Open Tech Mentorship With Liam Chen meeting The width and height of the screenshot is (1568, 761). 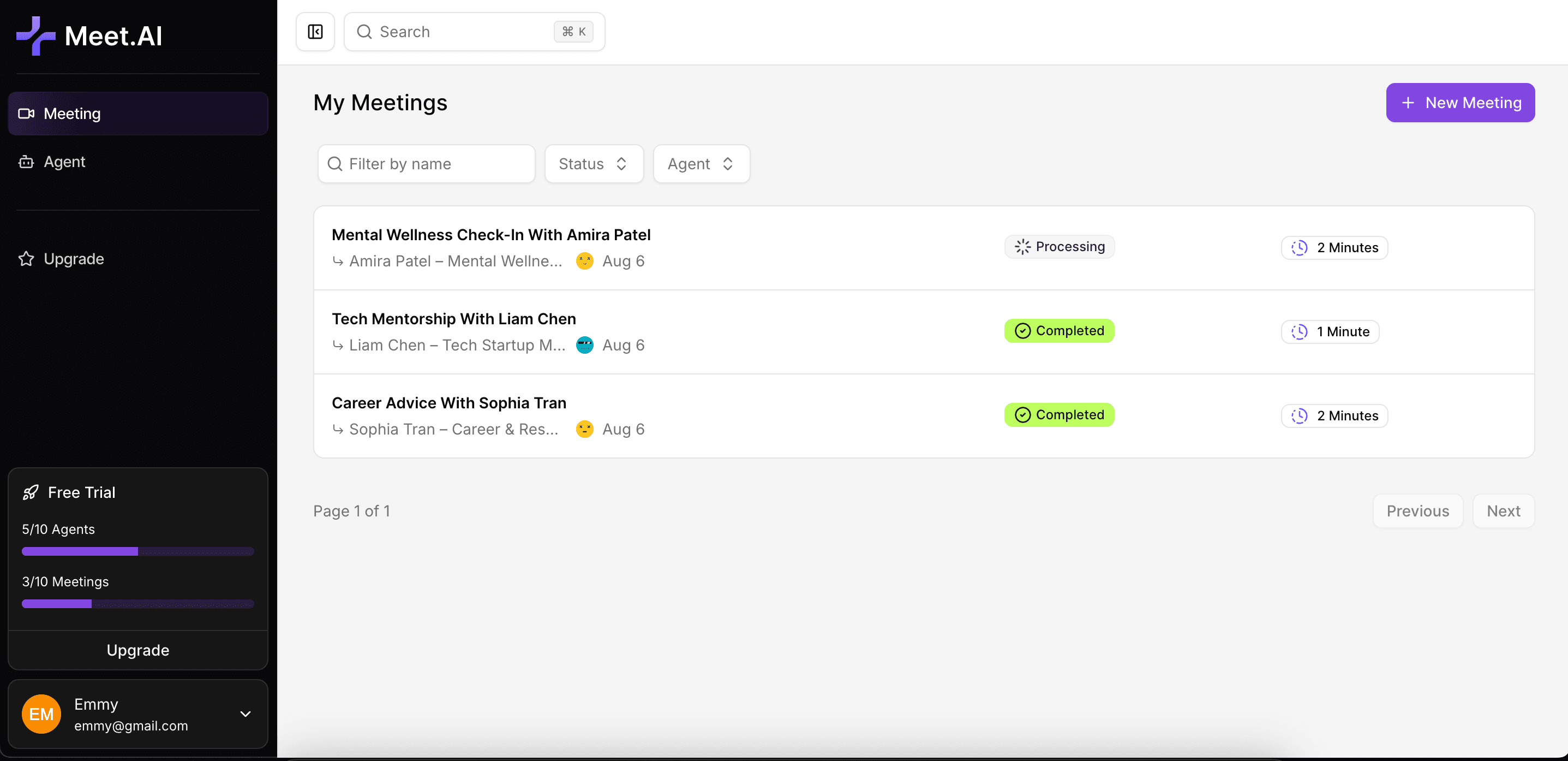tap(453, 319)
